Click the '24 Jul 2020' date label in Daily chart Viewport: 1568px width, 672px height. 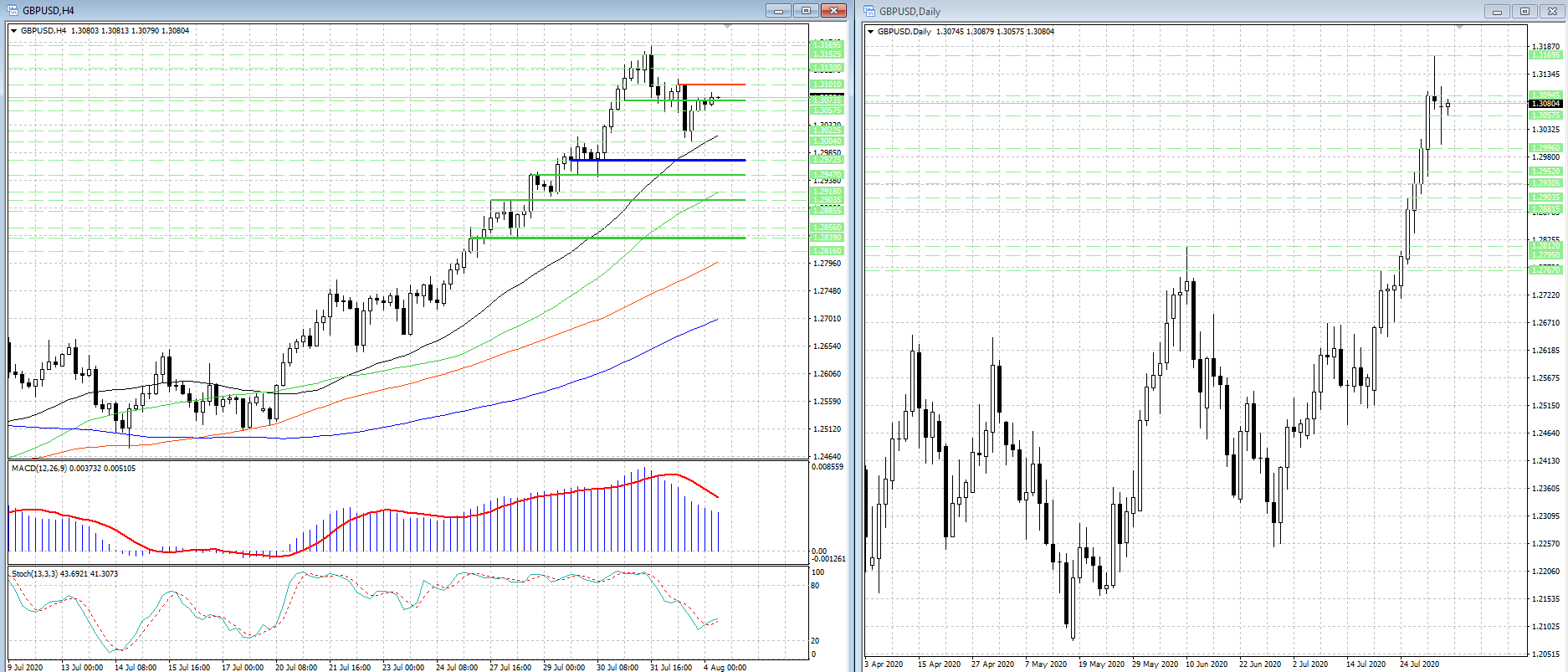point(1420,664)
